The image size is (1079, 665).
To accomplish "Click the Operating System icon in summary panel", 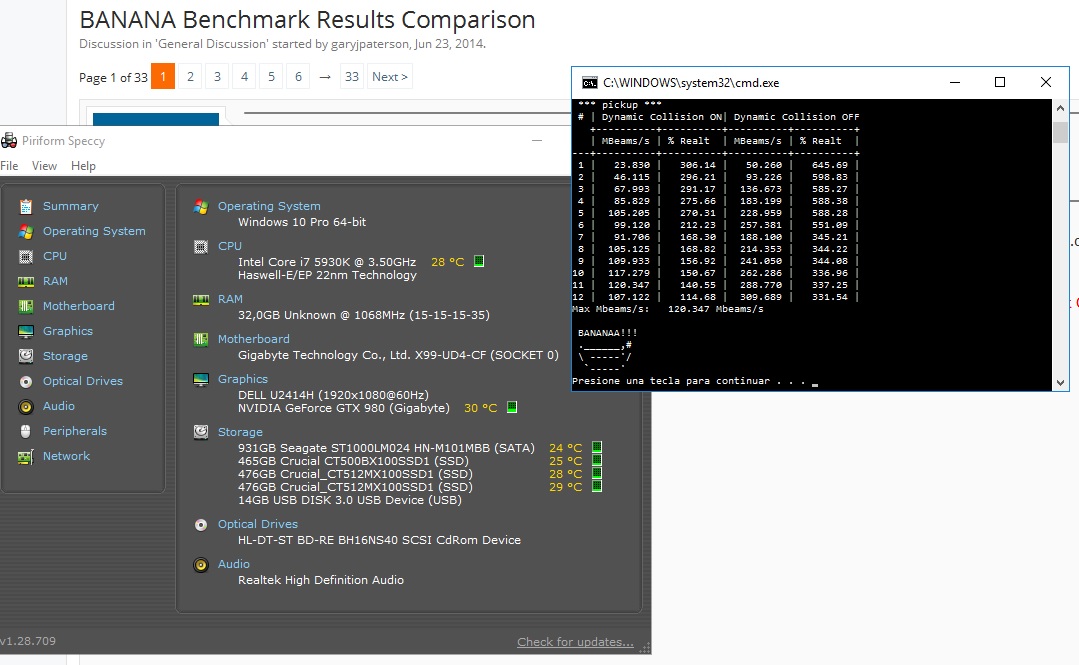I will [201, 207].
